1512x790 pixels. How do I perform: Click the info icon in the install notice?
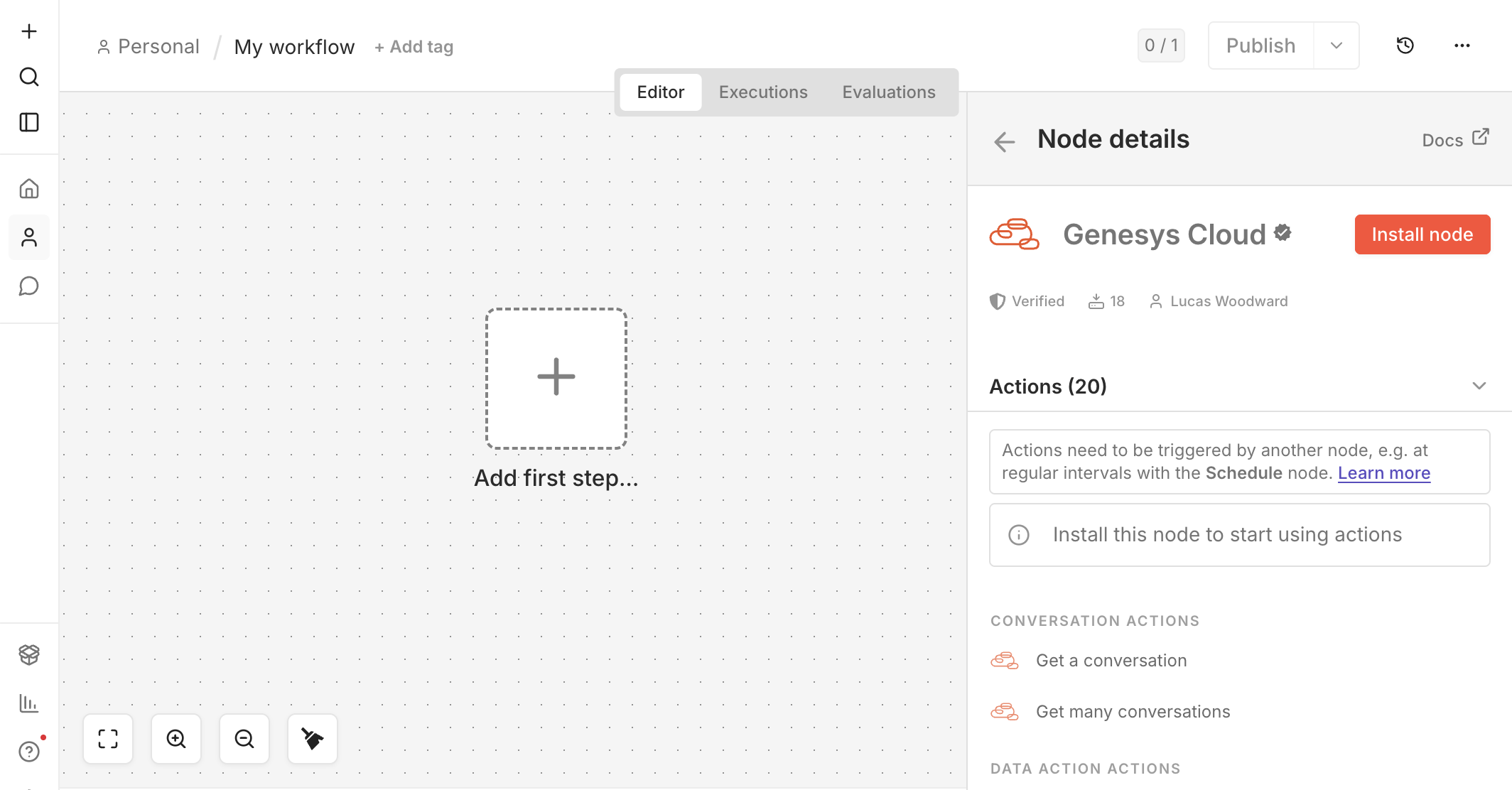click(1019, 535)
